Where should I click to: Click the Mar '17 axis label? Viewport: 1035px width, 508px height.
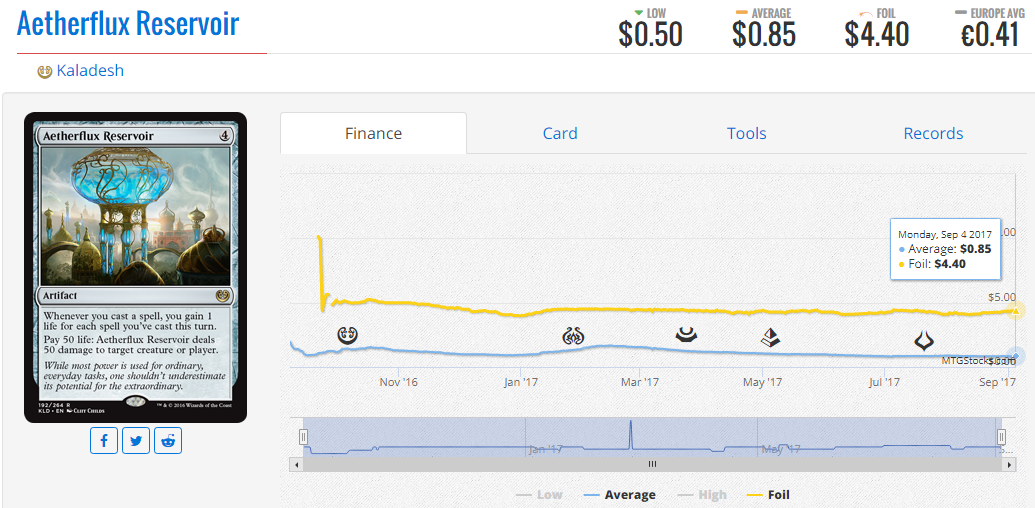point(640,382)
